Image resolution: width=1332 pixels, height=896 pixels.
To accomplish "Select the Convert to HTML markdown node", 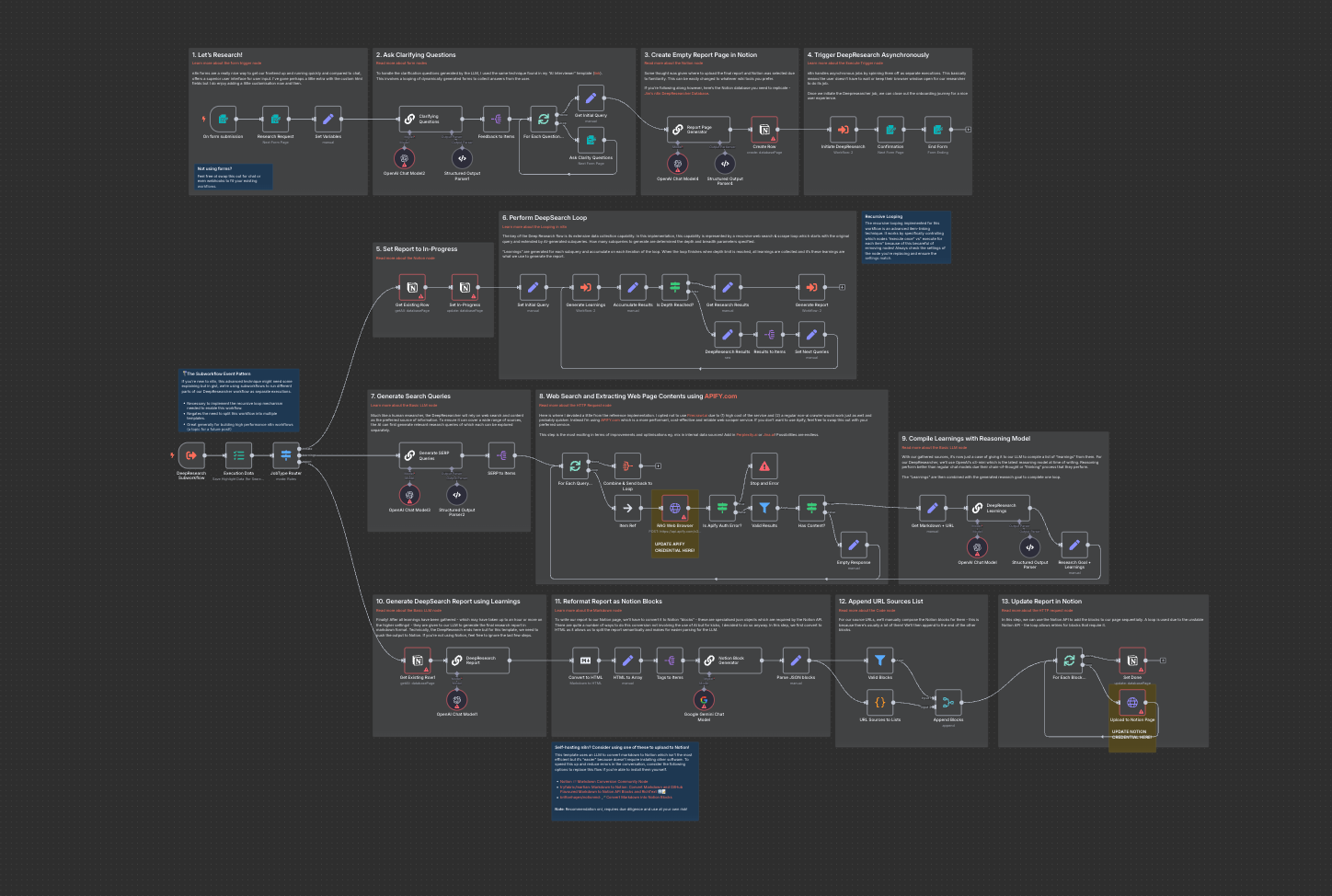I will (x=585, y=660).
